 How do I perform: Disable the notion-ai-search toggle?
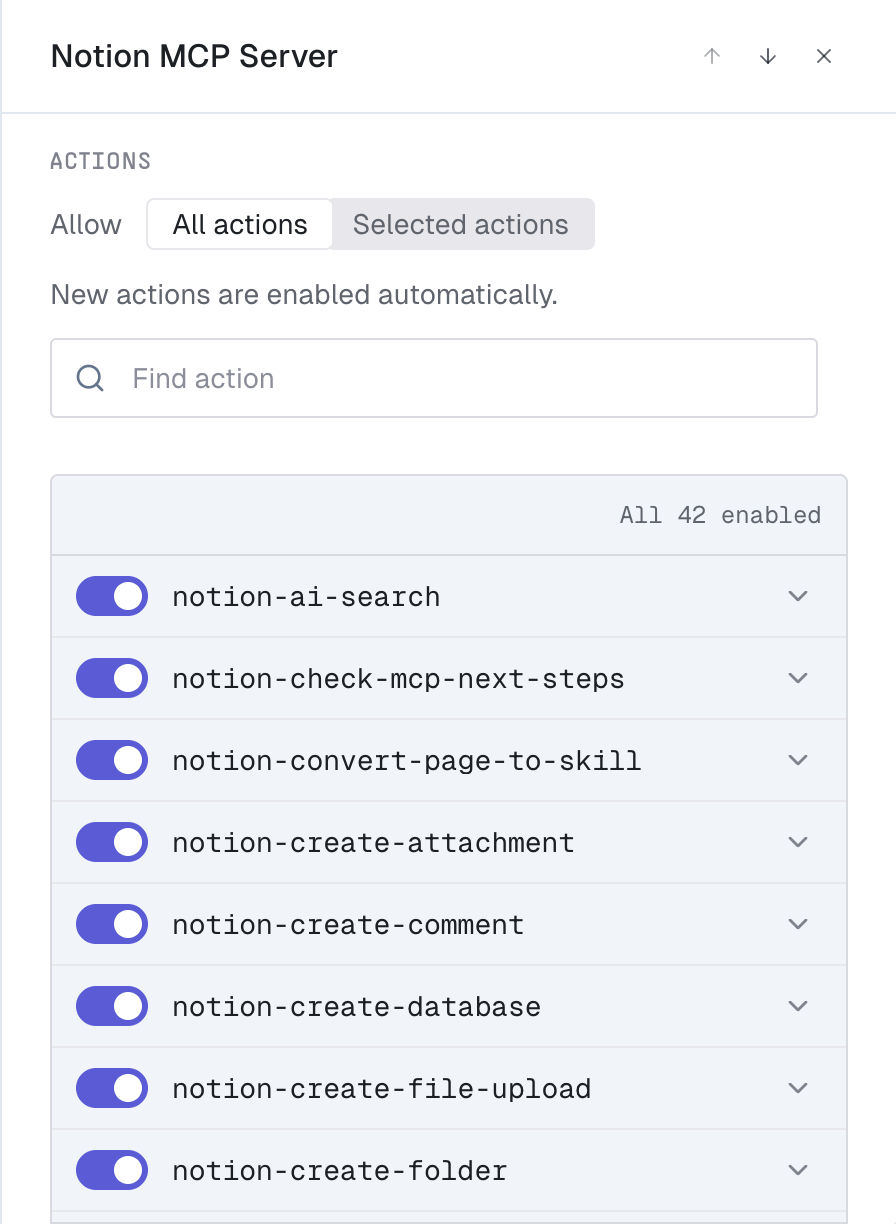[112, 596]
